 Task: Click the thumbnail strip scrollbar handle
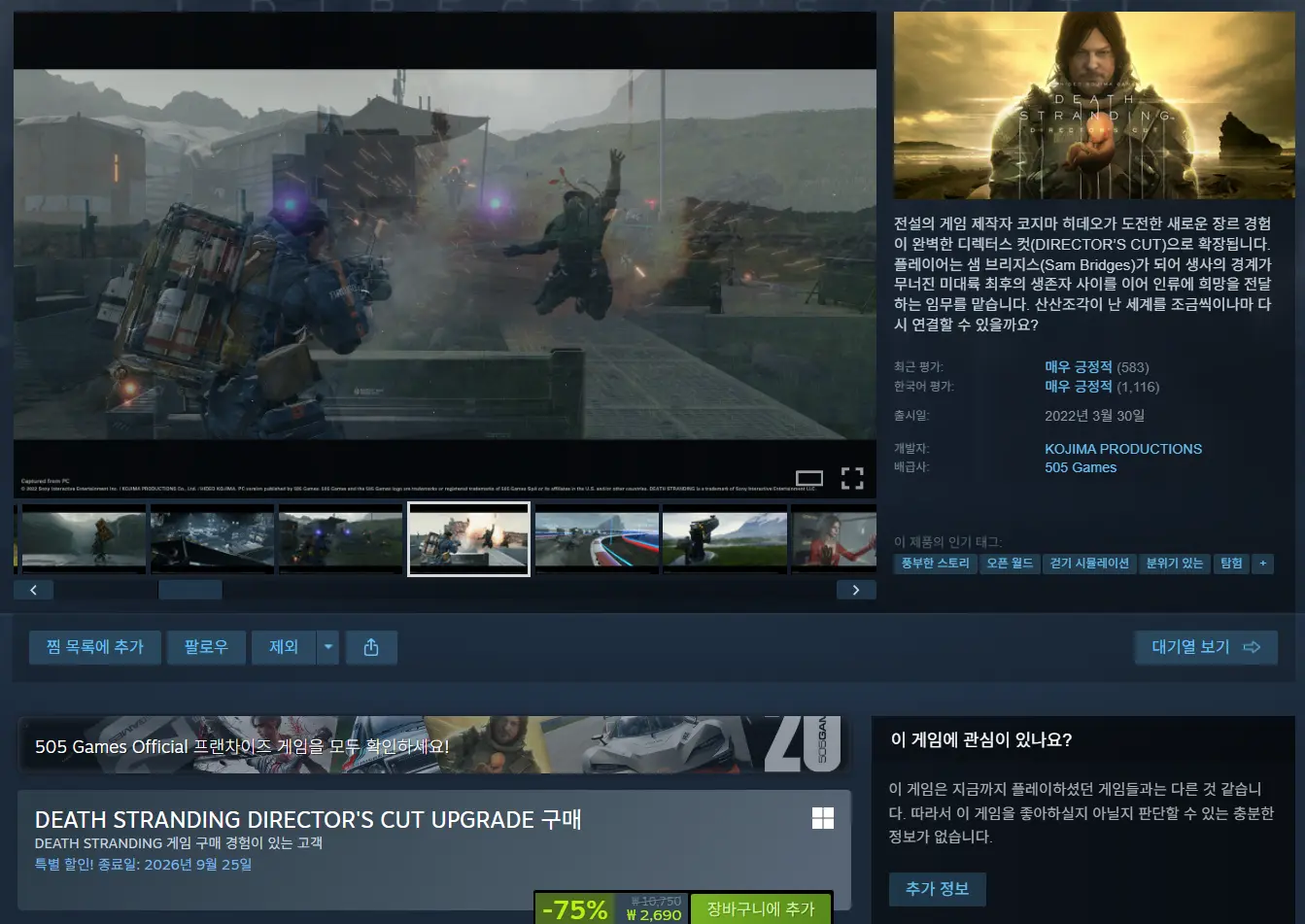coord(190,590)
